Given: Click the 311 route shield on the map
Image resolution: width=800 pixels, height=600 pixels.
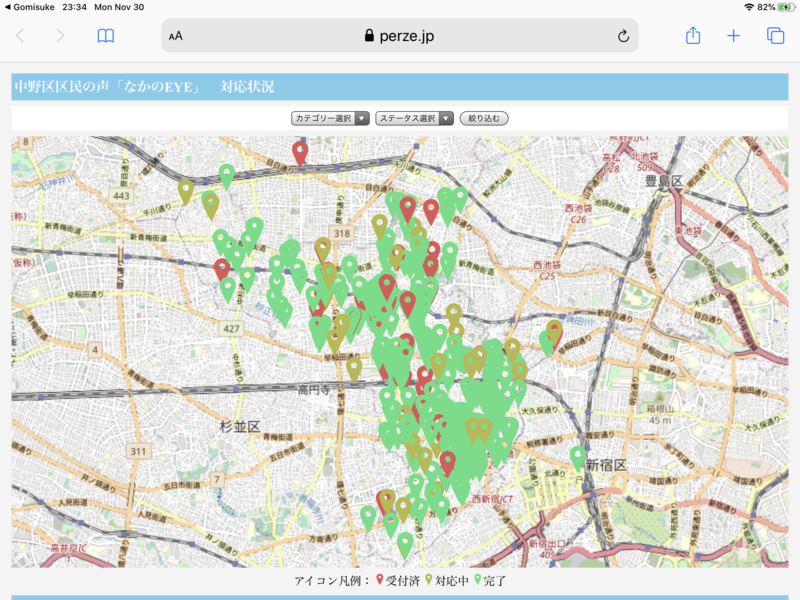Looking at the screenshot, I should tap(138, 451).
